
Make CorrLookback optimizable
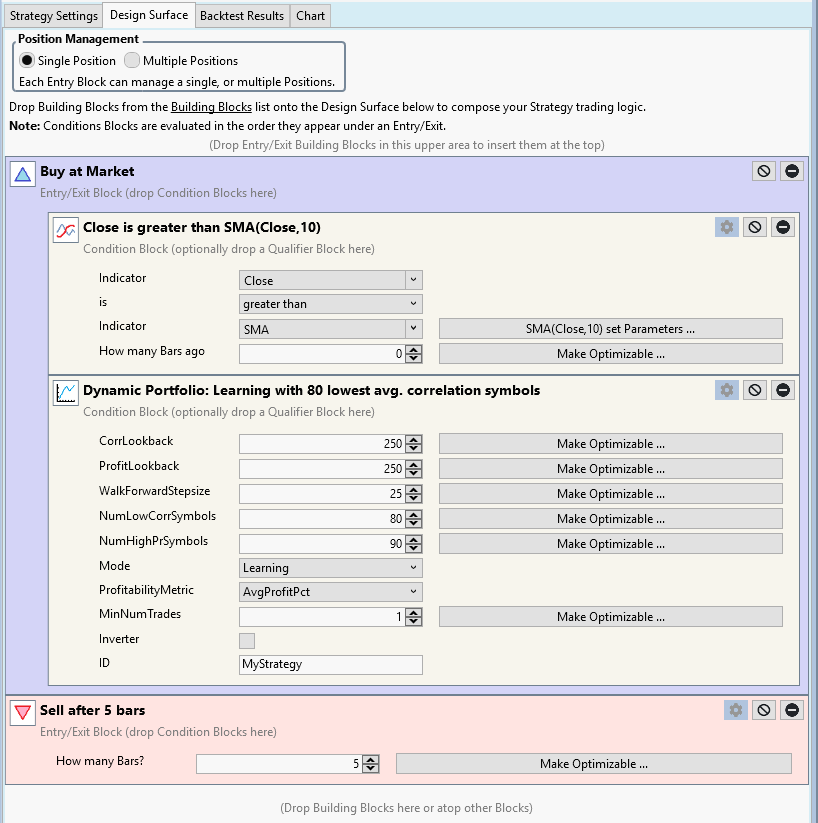611,444
